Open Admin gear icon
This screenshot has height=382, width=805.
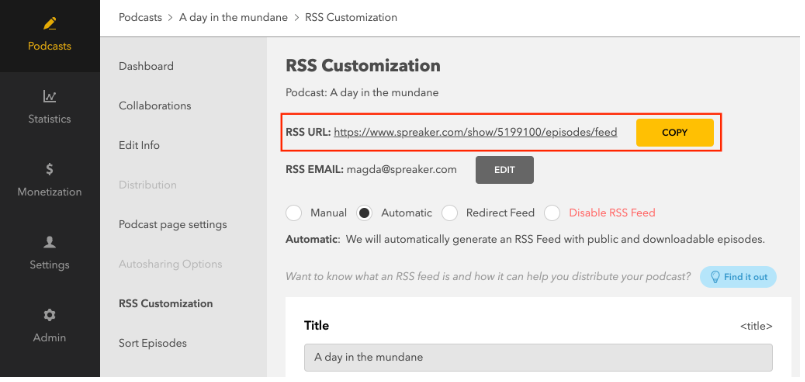point(50,315)
